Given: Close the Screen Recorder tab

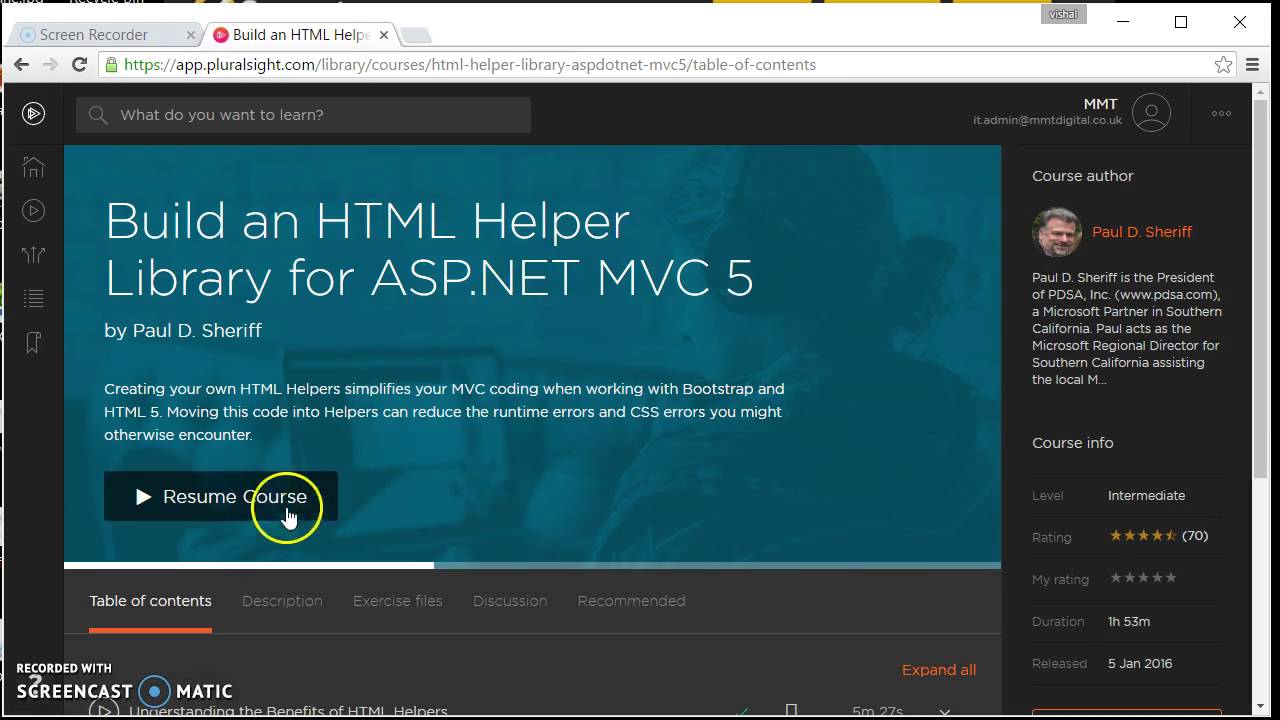Looking at the screenshot, I should click(191, 34).
